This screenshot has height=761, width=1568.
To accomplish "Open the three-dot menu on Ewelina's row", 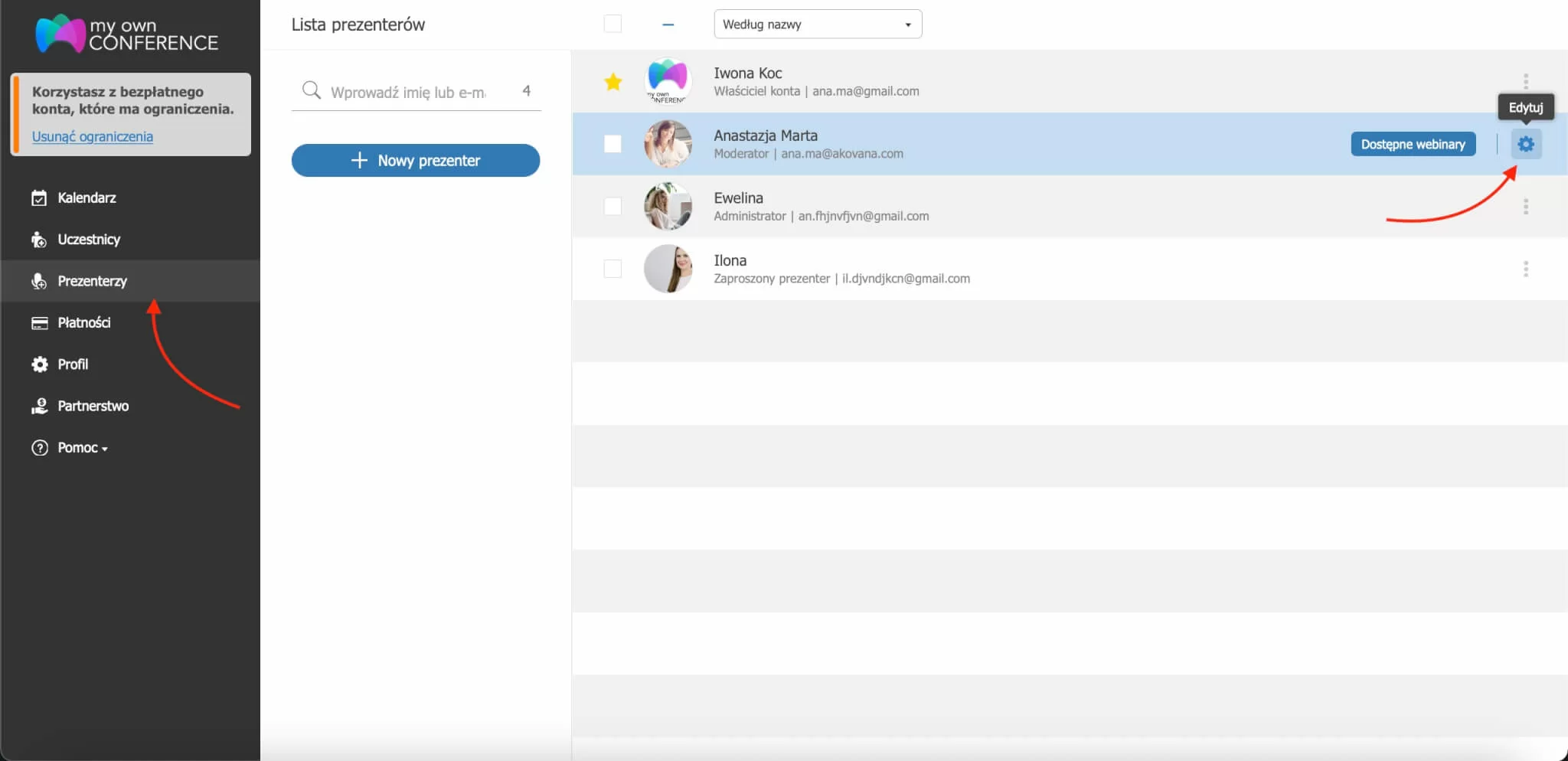I will (x=1527, y=206).
